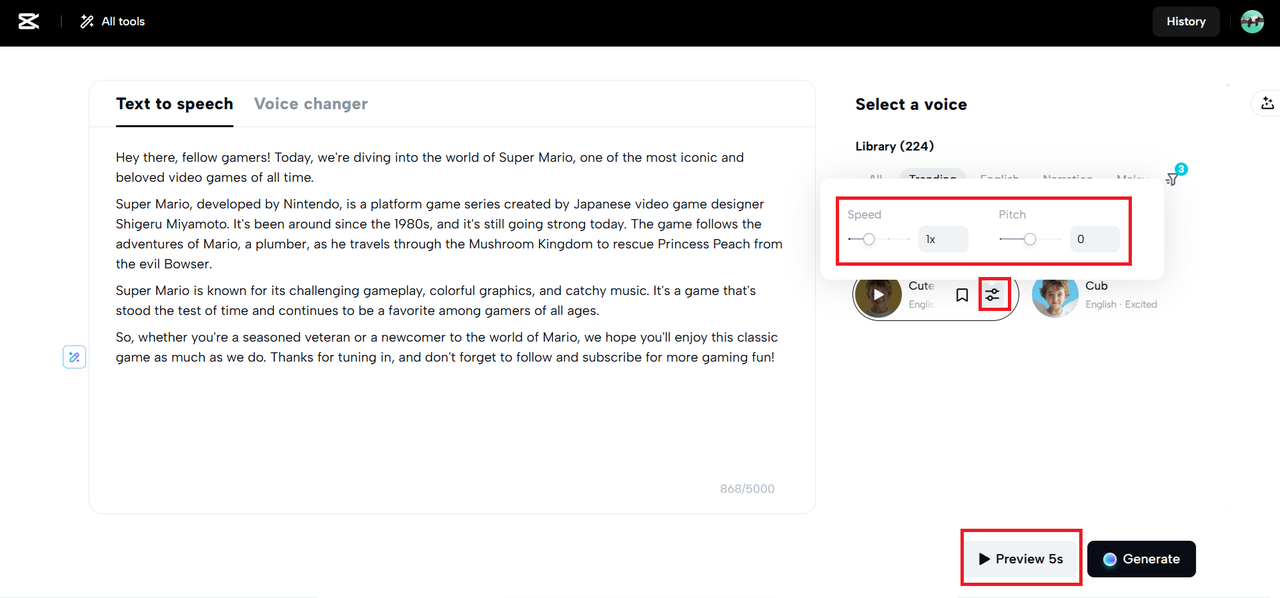Image resolution: width=1280 pixels, height=598 pixels.
Task: Select the Text to speech tab
Action: pos(174,104)
